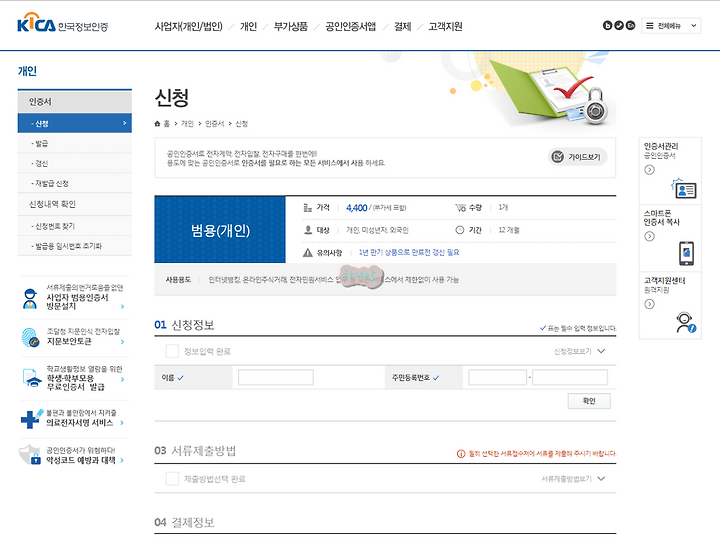Open the third social icon in header
Screen dimensions: 720x553
(630, 25)
